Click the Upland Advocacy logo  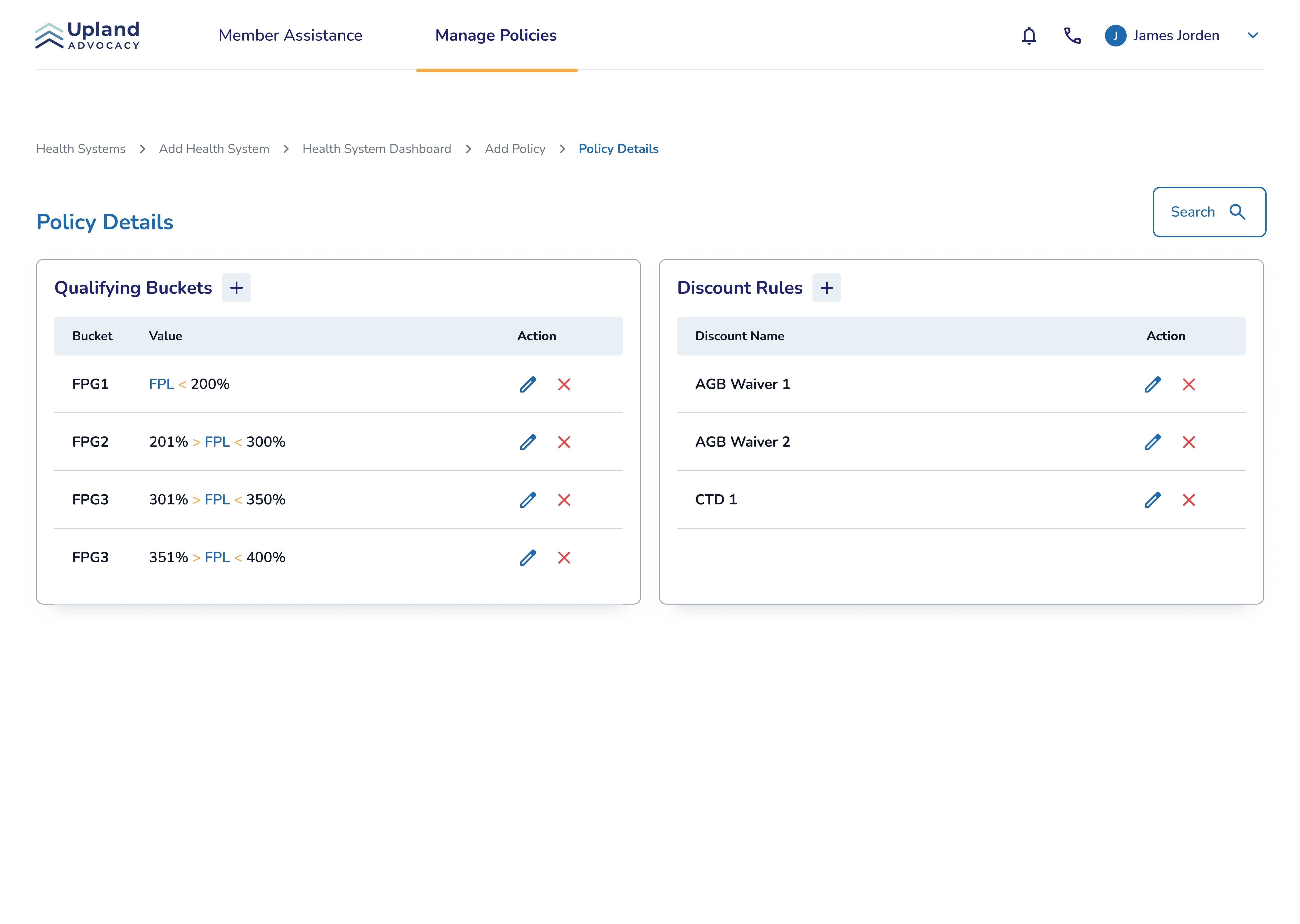pos(88,35)
